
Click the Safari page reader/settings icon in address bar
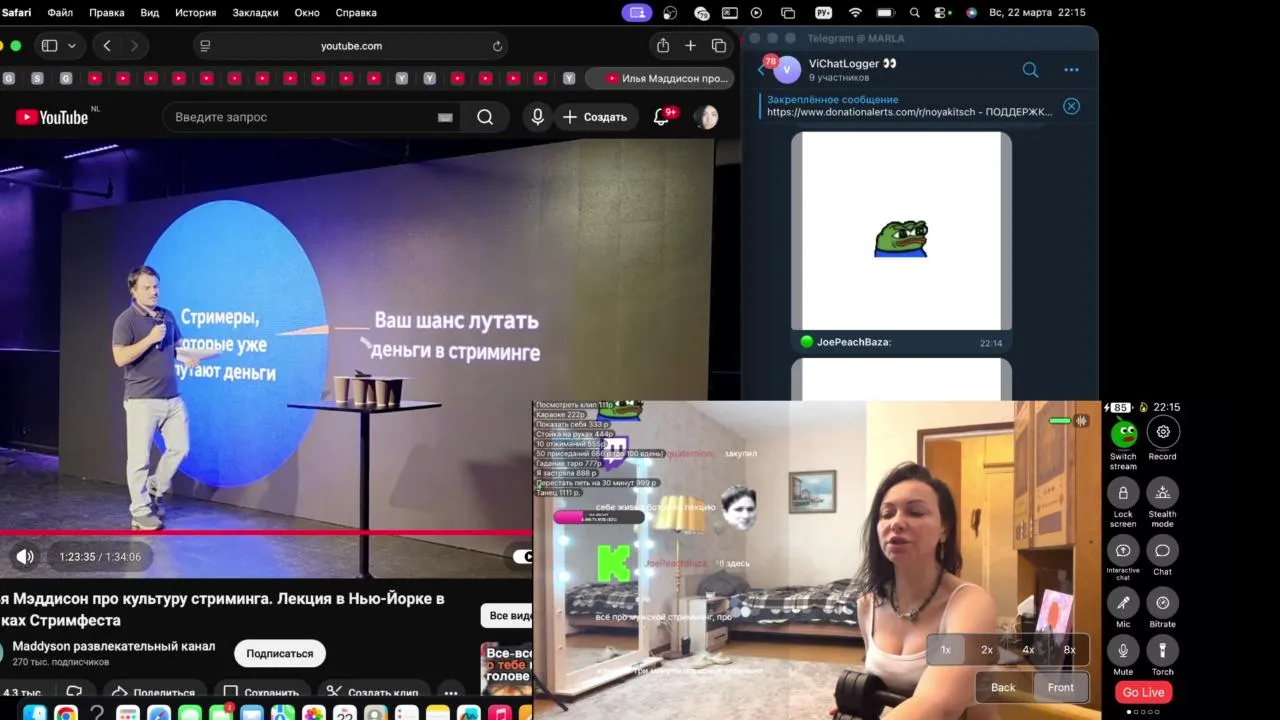[x=205, y=46]
